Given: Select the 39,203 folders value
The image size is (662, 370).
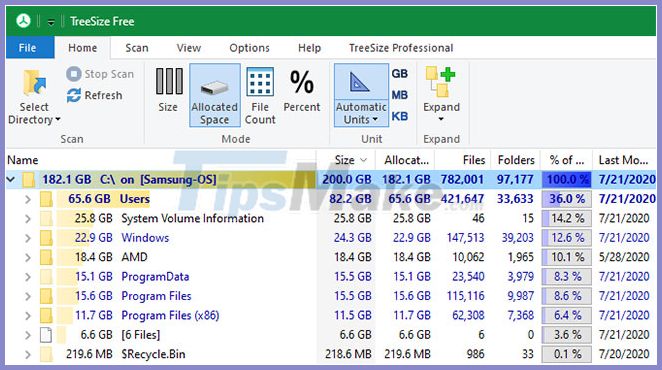Looking at the screenshot, I should (x=518, y=238).
